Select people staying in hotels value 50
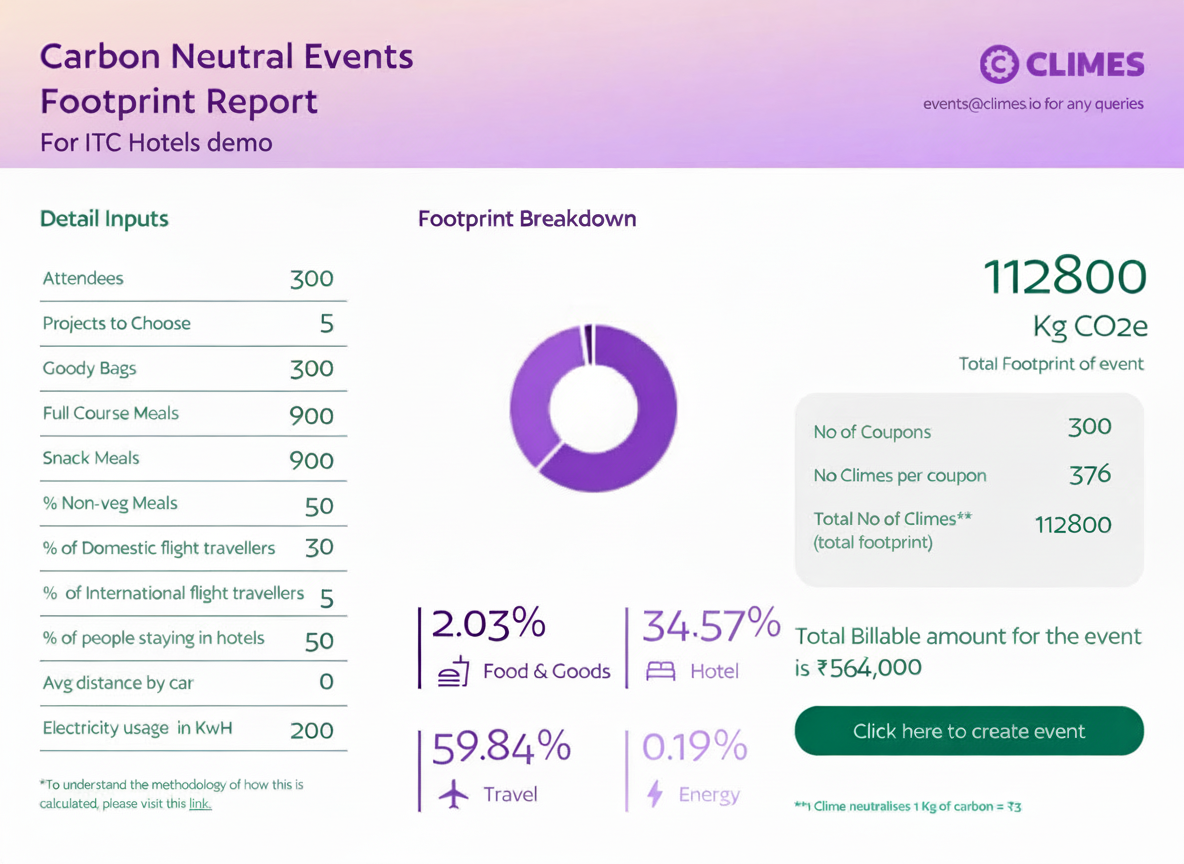The image size is (1184, 864). (x=319, y=641)
